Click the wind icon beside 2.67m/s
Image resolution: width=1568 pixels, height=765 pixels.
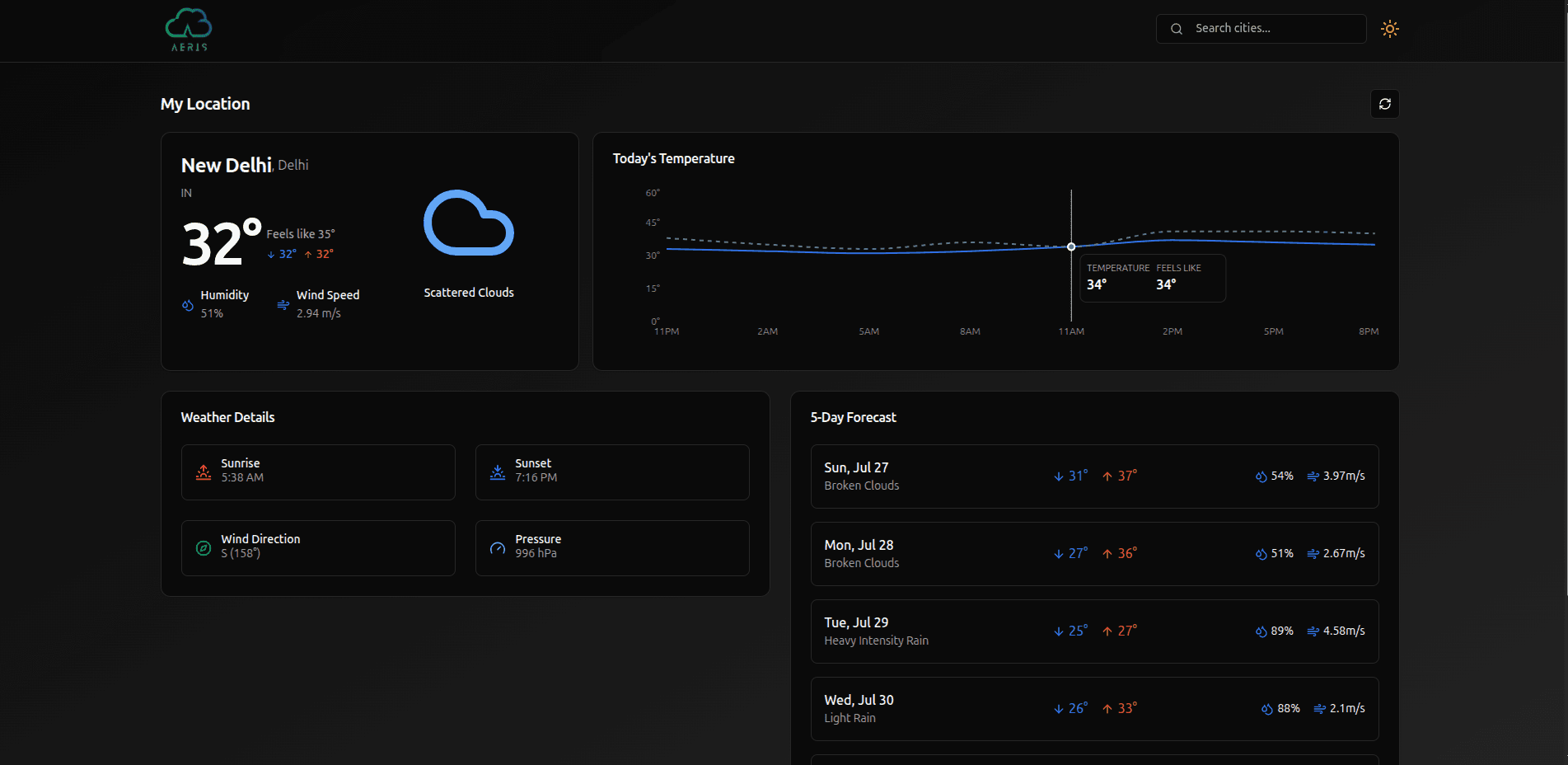[1313, 554]
